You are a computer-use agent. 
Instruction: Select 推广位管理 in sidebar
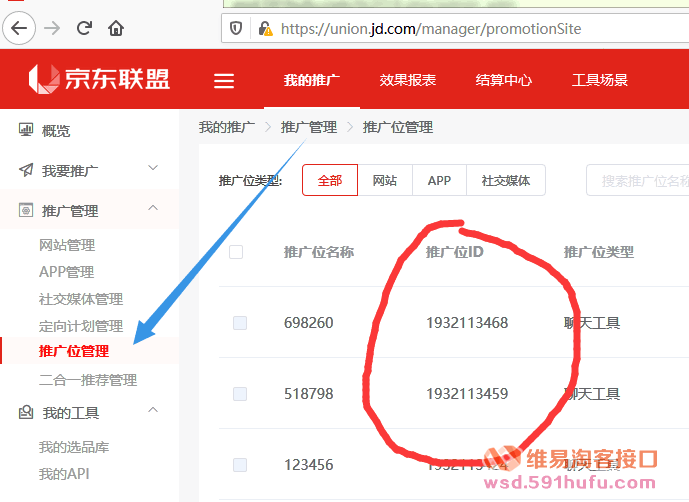74,351
